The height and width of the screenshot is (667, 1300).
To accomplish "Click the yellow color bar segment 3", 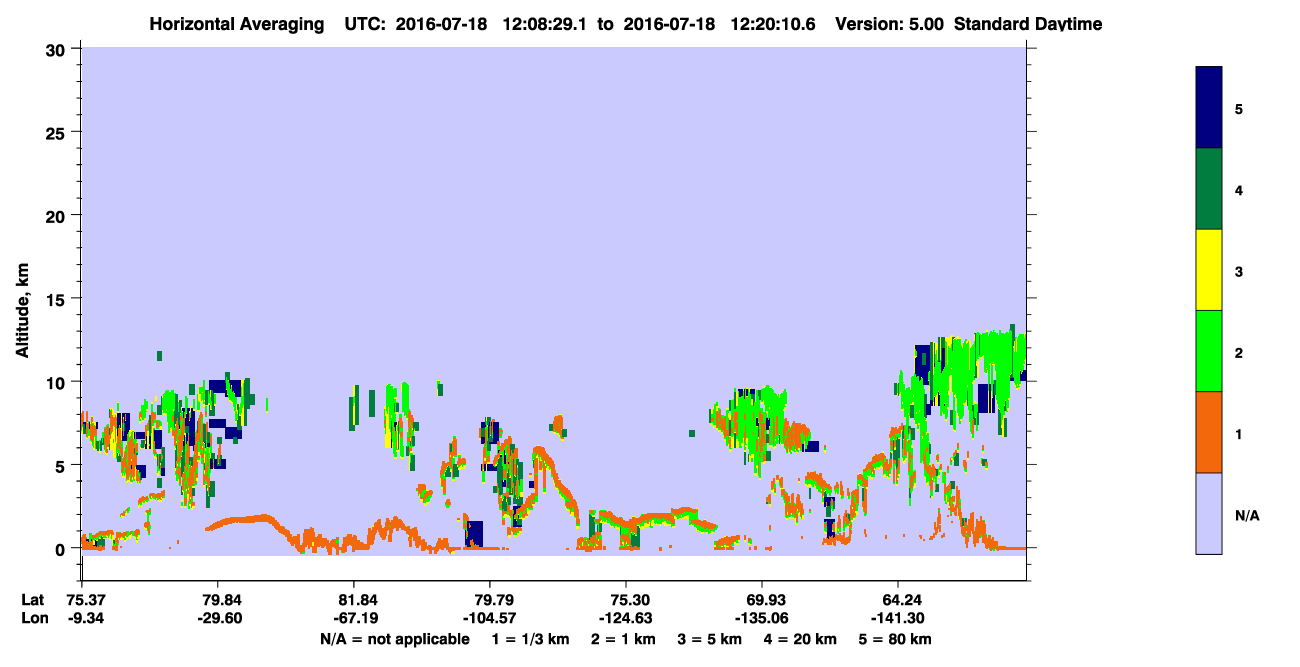I will [x=1209, y=270].
